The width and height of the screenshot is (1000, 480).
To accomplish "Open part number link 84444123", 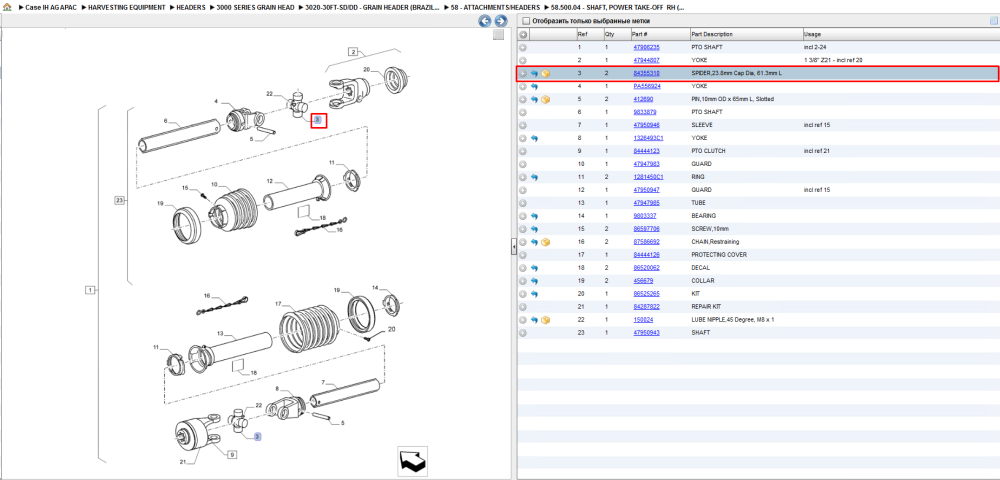I will [x=646, y=151].
